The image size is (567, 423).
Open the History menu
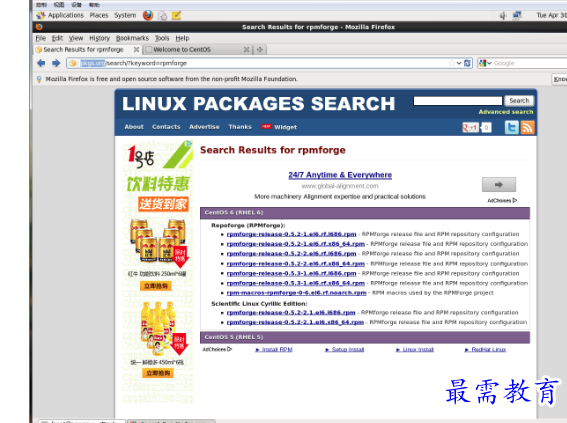[99, 38]
